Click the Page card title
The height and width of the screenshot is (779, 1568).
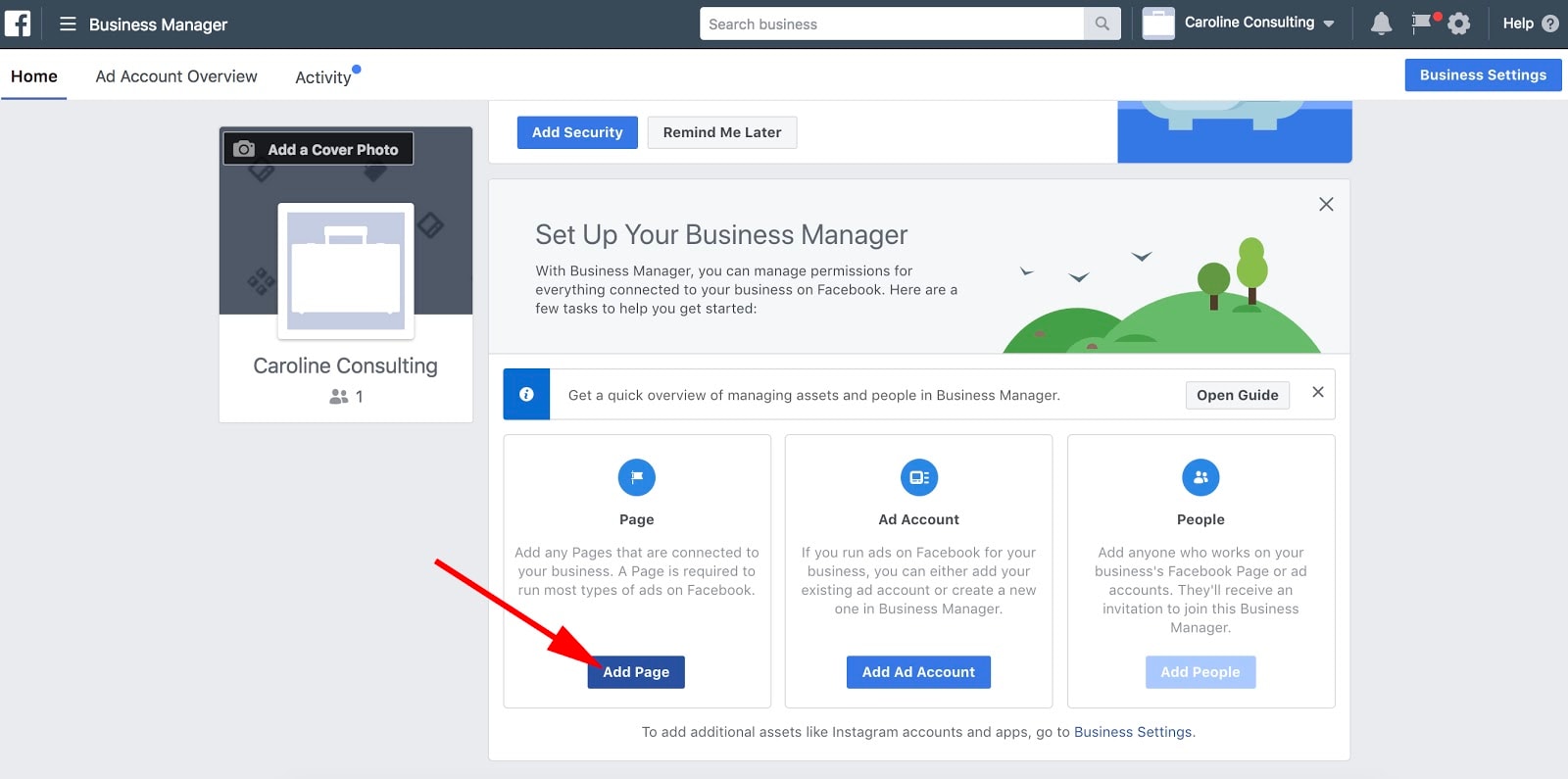point(637,519)
